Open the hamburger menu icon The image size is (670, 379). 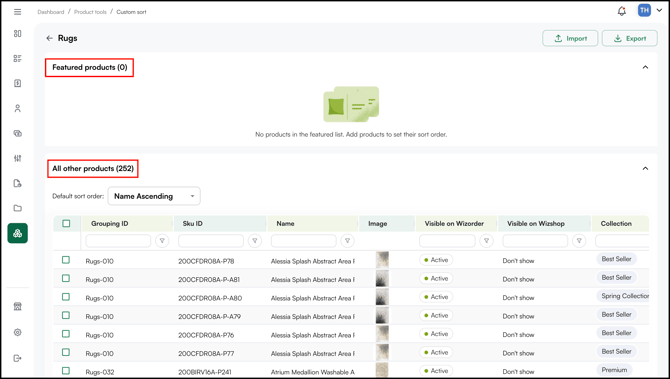(18, 12)
